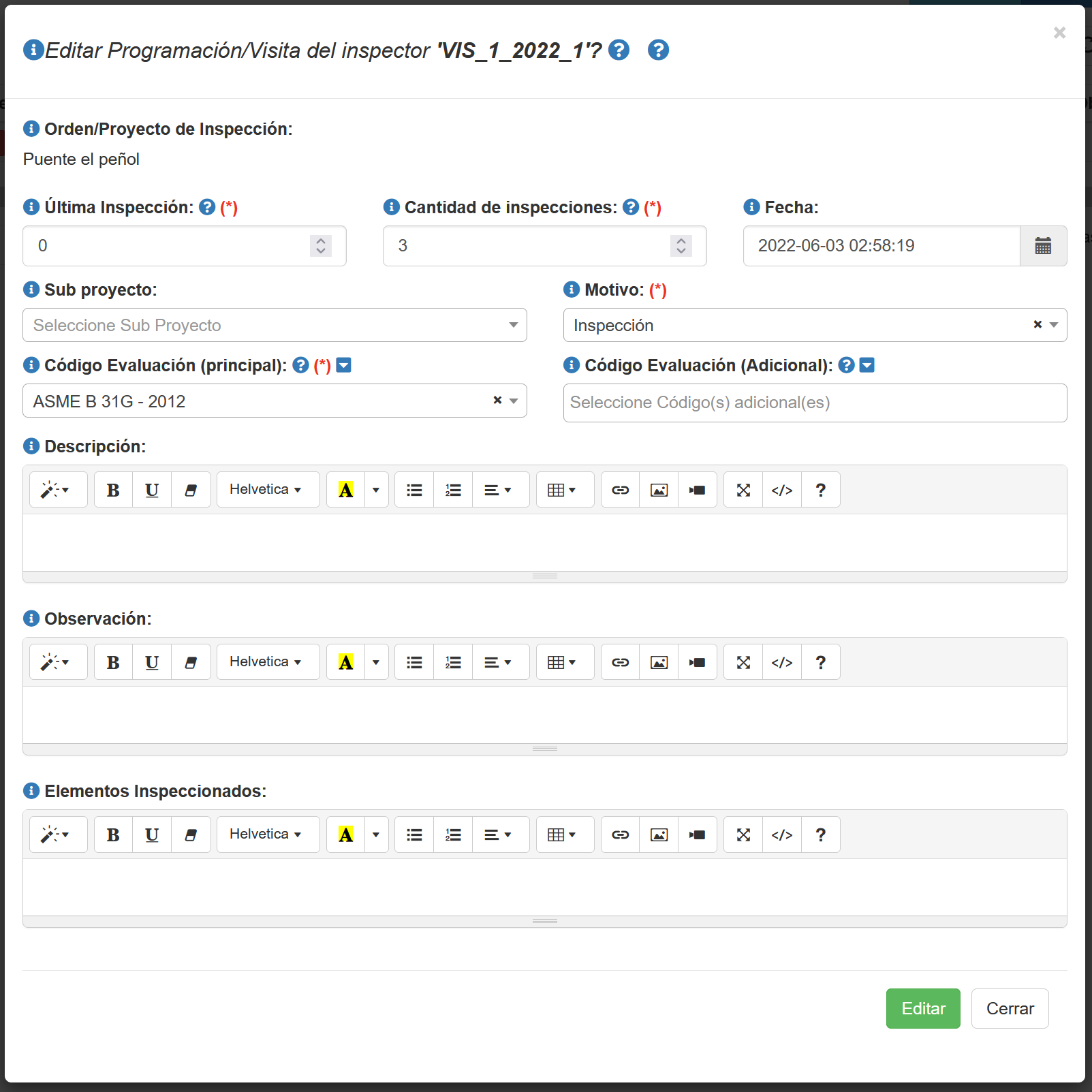1092x1092 pixels.
Task: Open the calendar picker for Fecha
Action: pyautogui.click(x=1043, y=246)
